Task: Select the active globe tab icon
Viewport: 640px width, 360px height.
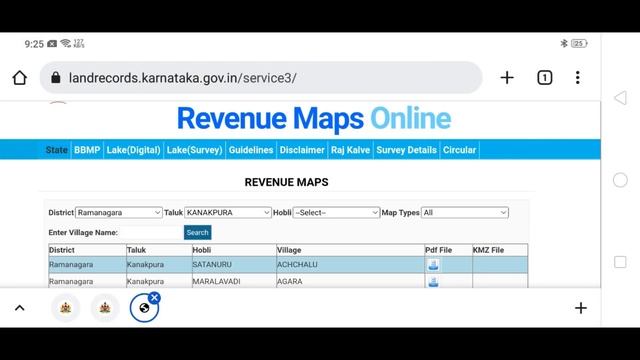Action: pos(144,308)
